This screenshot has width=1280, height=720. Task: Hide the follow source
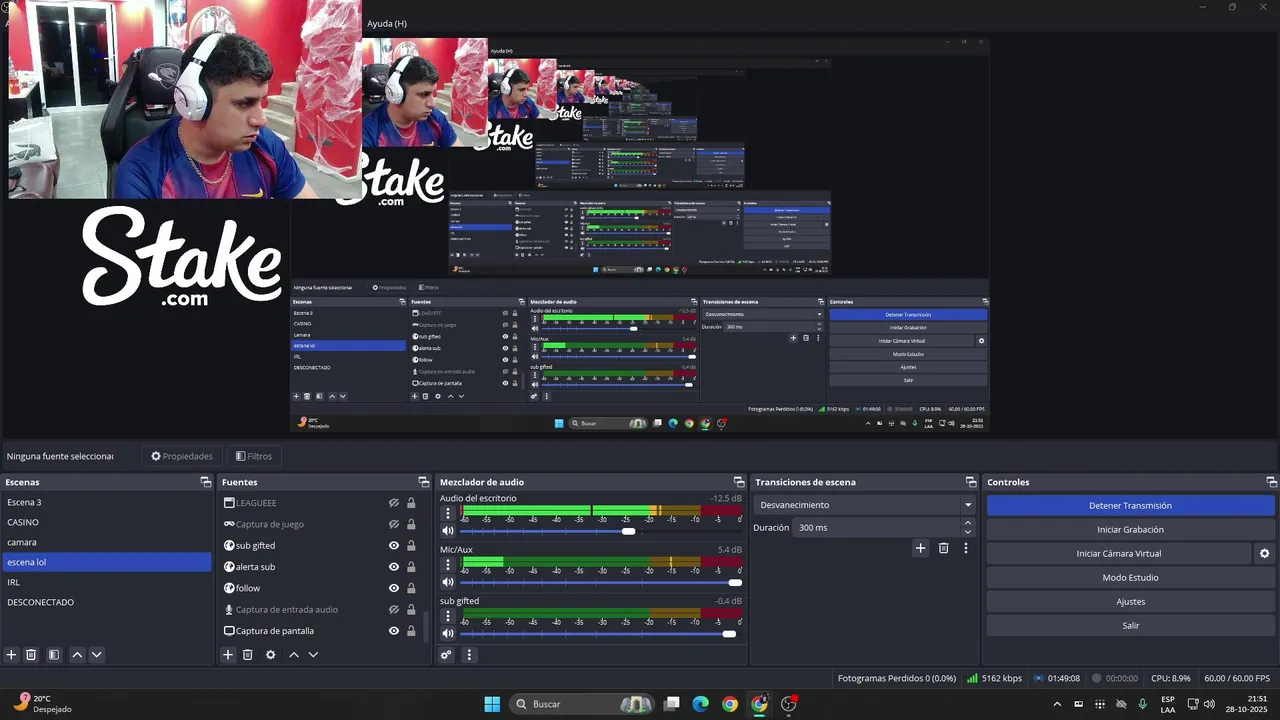(x=394, y=588)
